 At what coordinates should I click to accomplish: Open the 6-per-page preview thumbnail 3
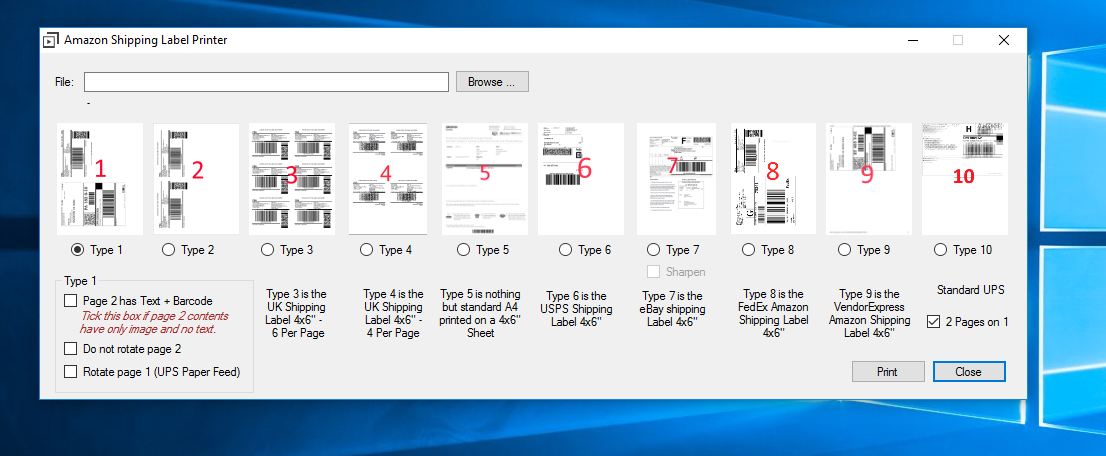pyautogui.click(x=292, y=179)
